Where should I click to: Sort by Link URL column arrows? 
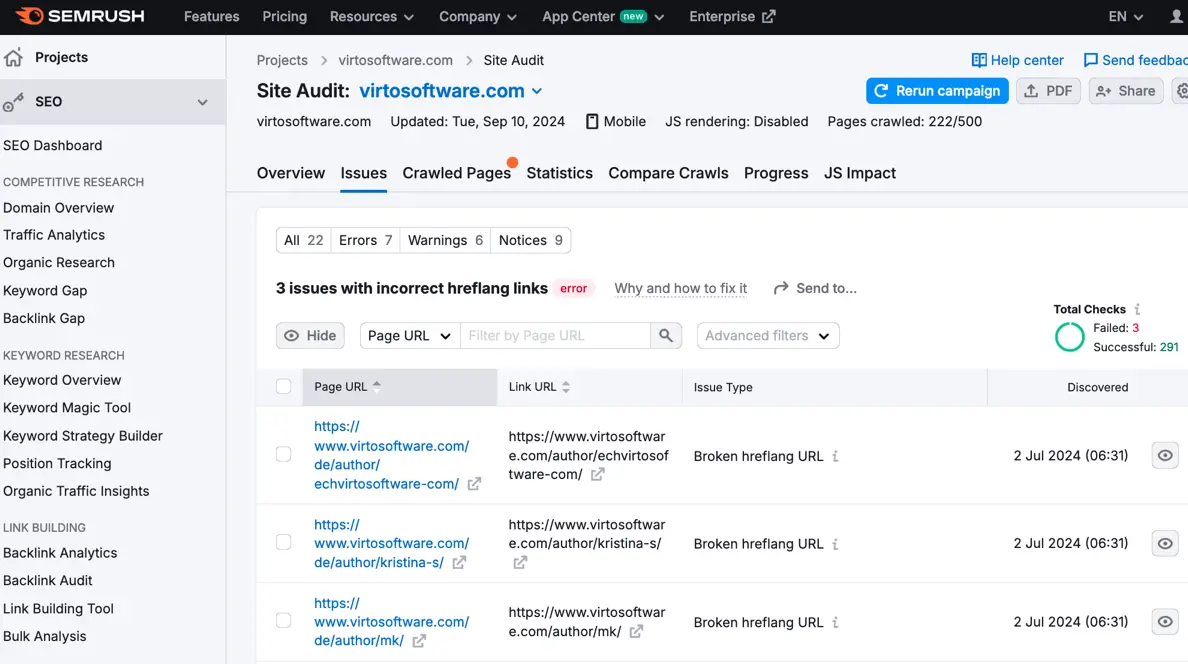(x=565, y=387)
